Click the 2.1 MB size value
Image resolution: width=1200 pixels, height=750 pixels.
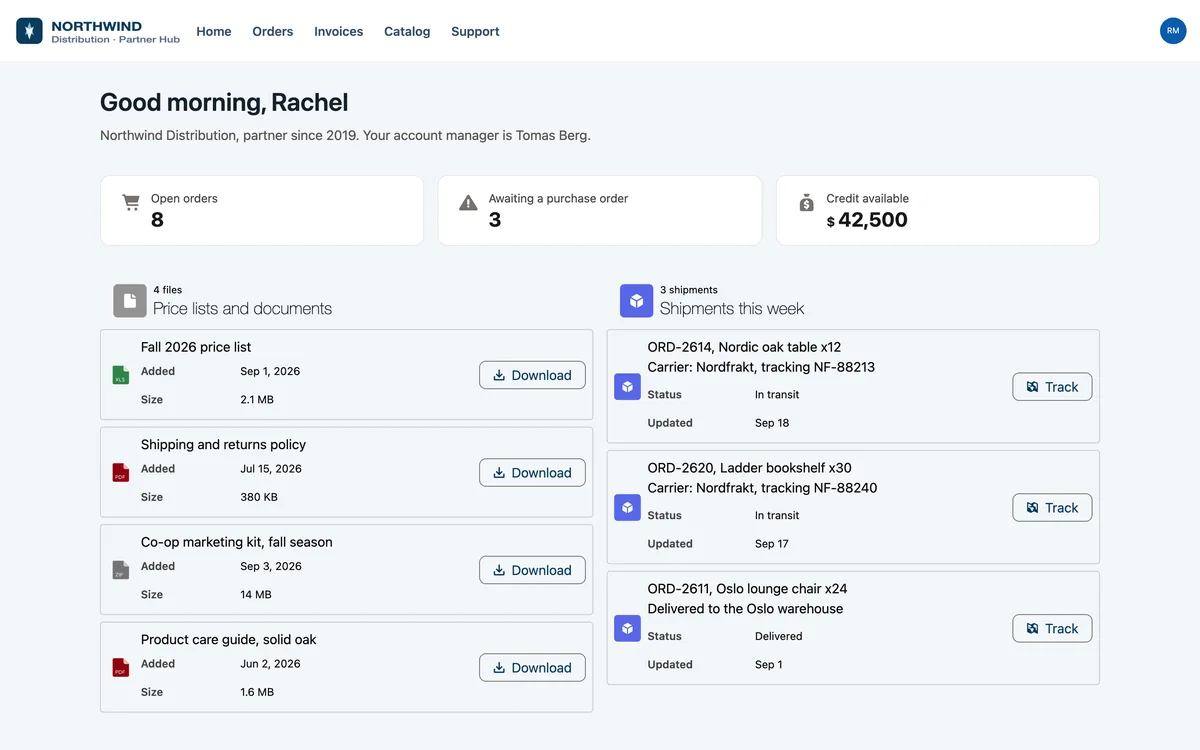(x=257, y=399)
